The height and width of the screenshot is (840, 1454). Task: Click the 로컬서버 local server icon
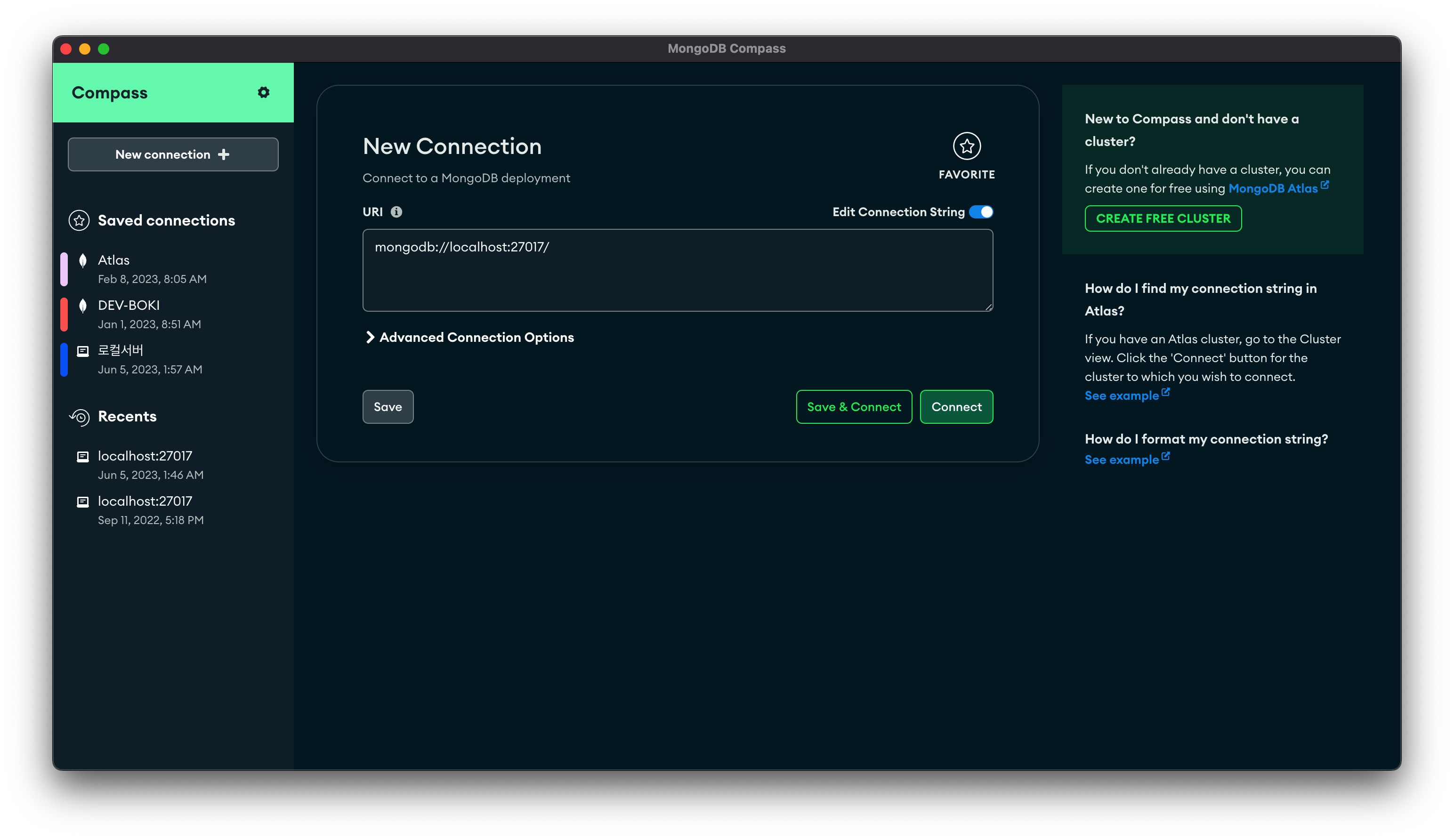[x=83, y=351]
